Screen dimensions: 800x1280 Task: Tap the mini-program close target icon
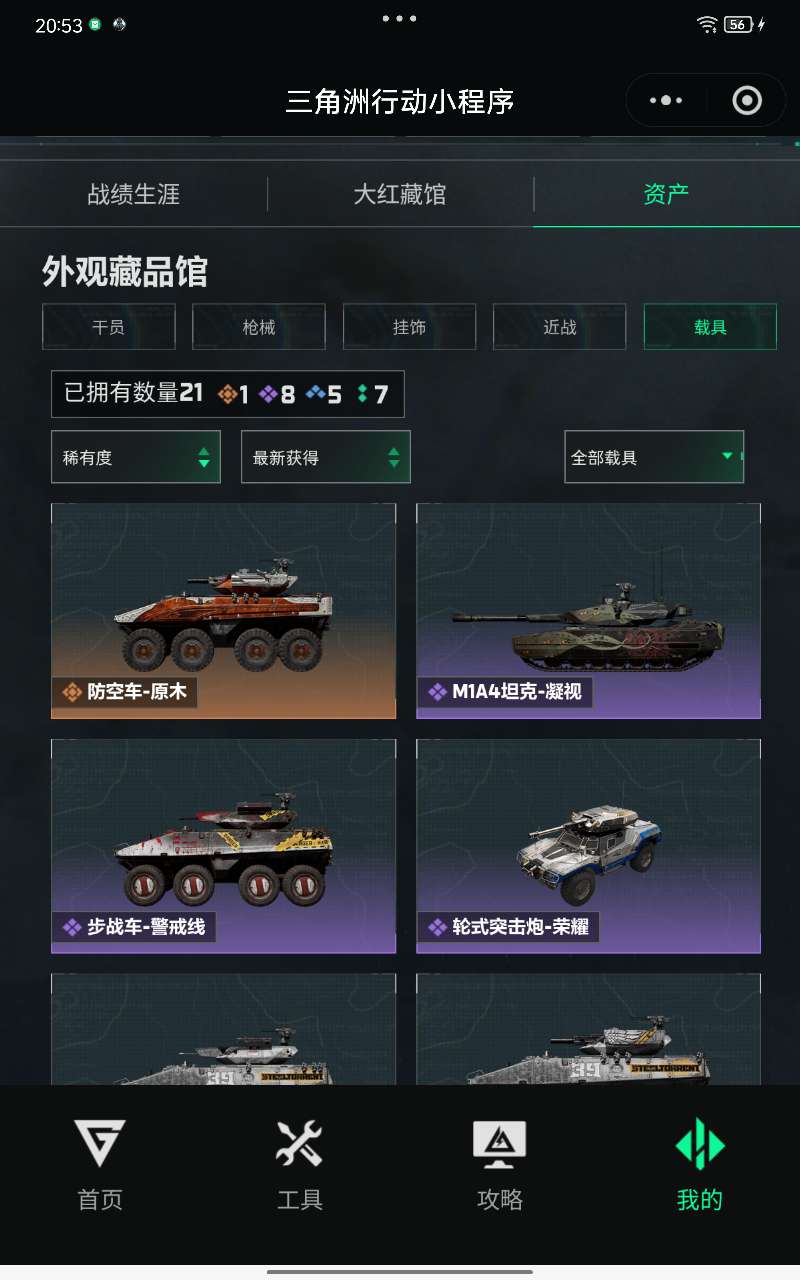click(x=747, y=100)
